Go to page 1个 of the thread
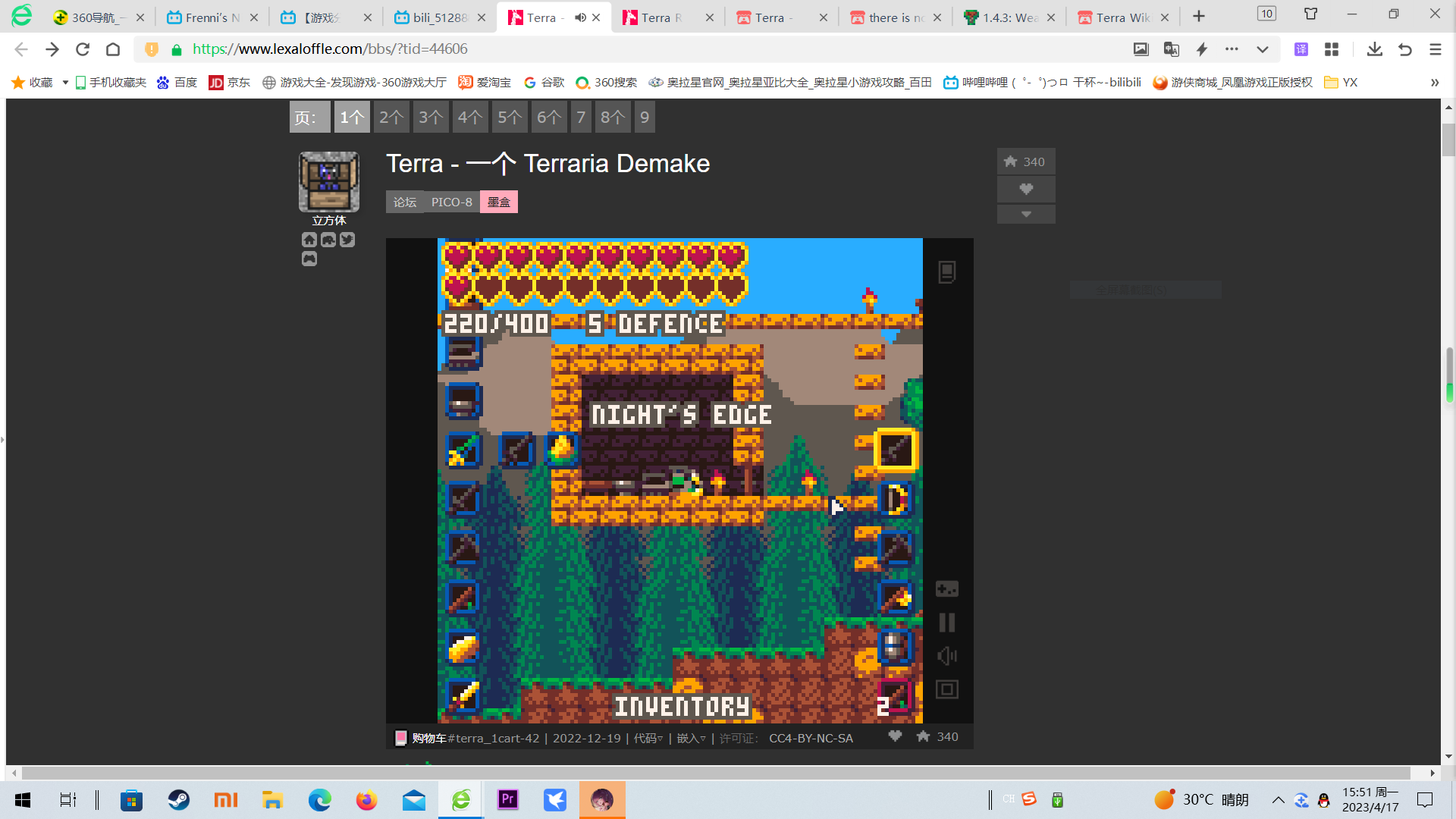 tap(352, 117)
